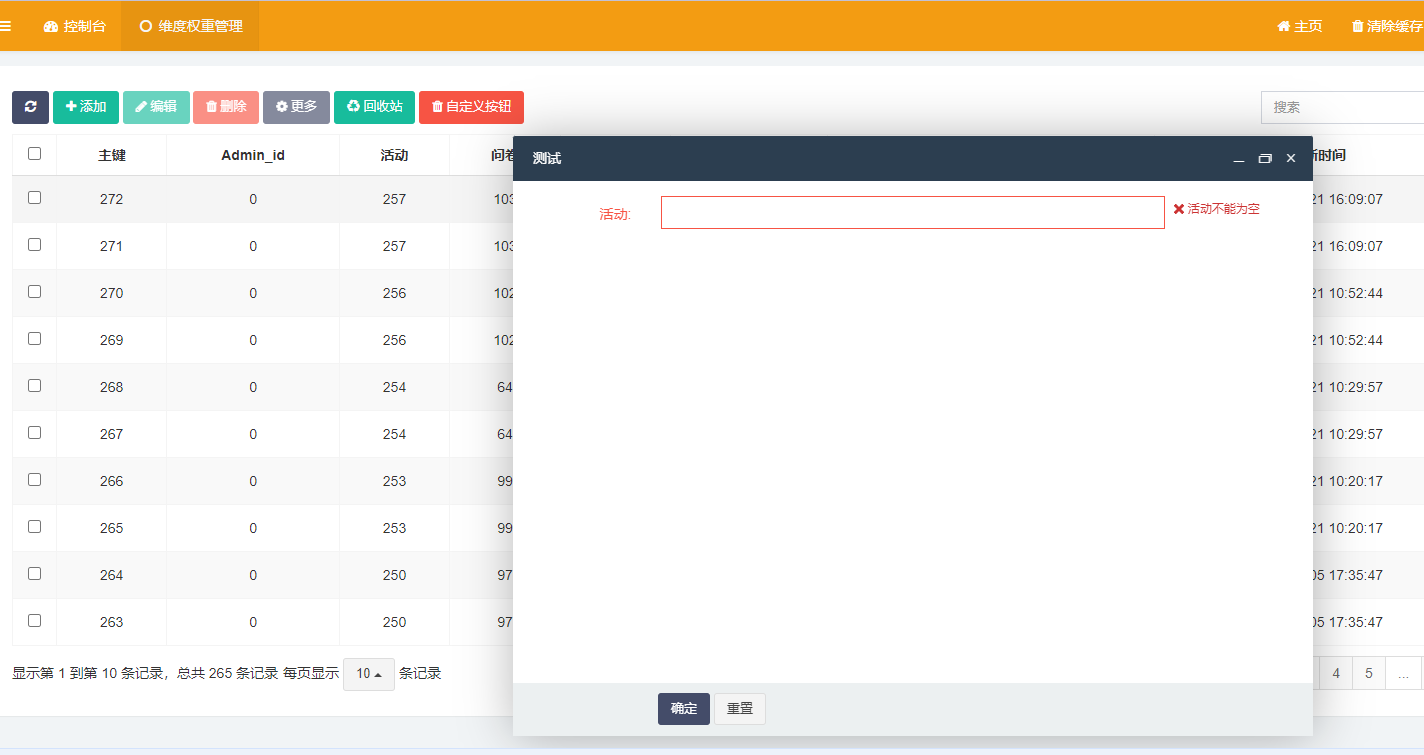Screen dimensions: 1424x755
Task: Switch to the 控制台 tab
Action: point(74,26)
